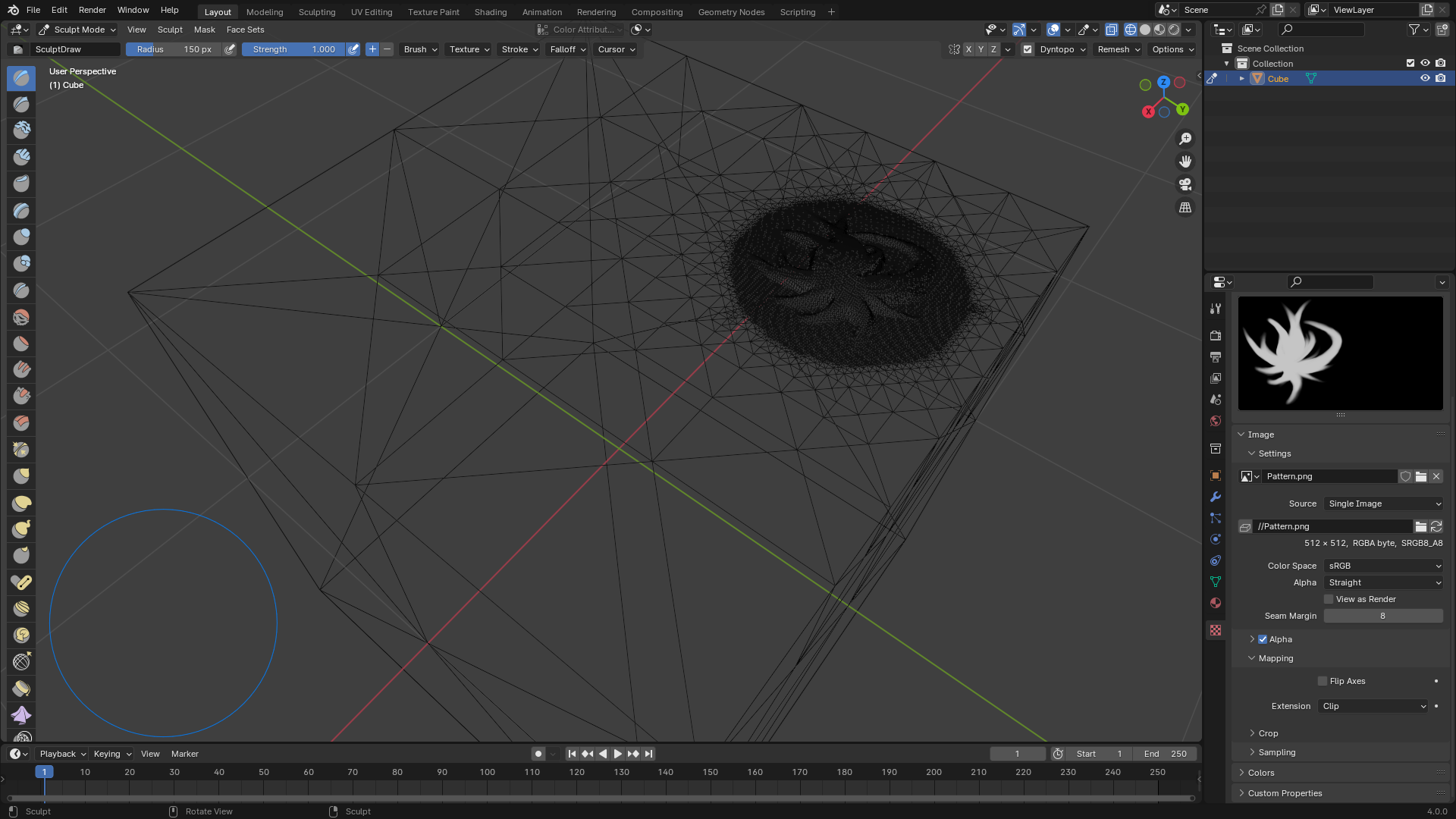Screen dimensions: 1456x819
Task: Open the Material properties tab
Action: [x=1216, y=603]
